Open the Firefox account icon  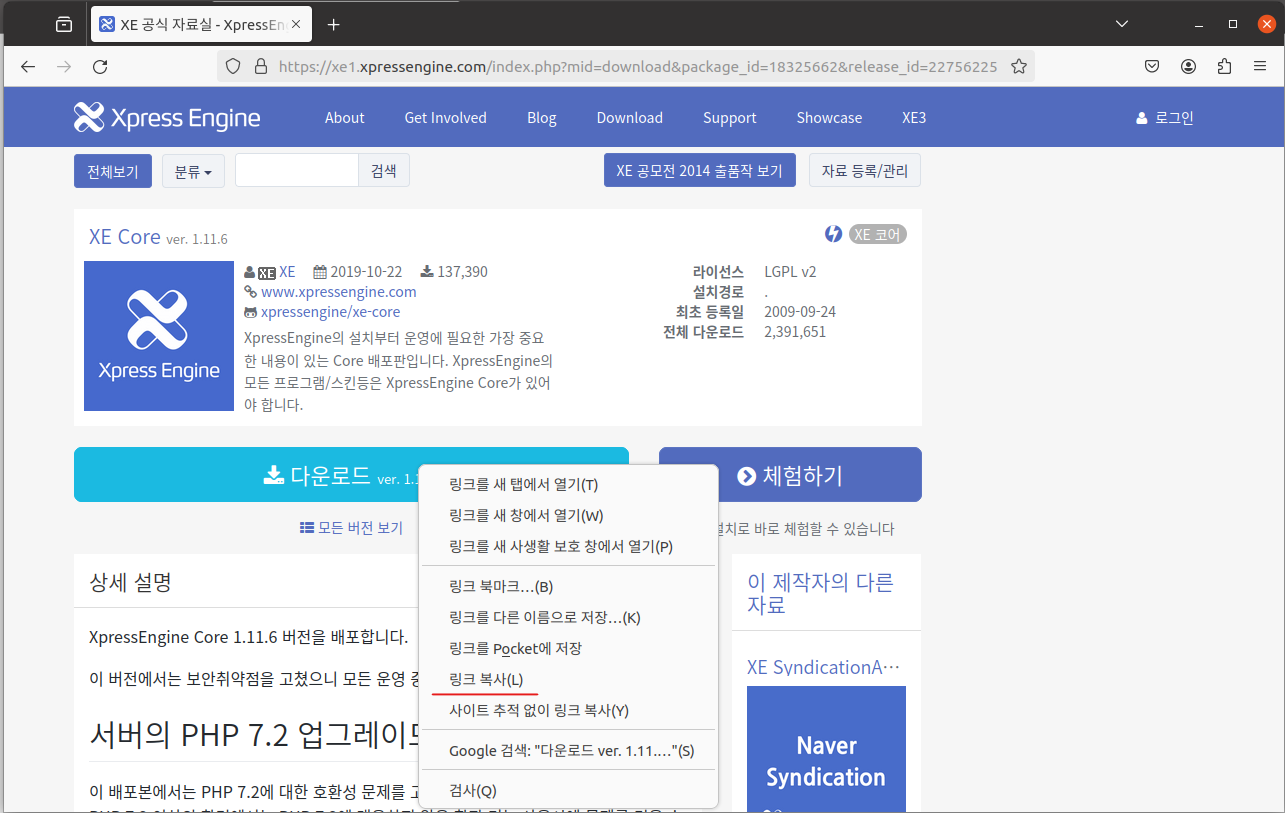tap(1188, 67)
